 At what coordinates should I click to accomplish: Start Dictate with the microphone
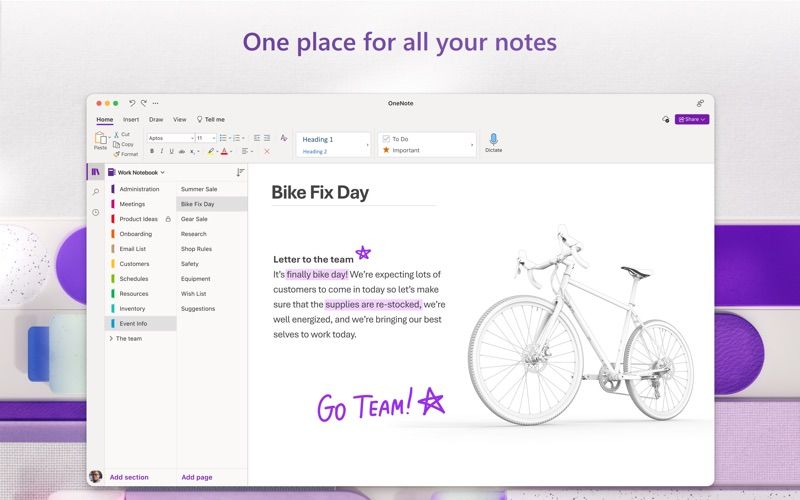(493, 139)
